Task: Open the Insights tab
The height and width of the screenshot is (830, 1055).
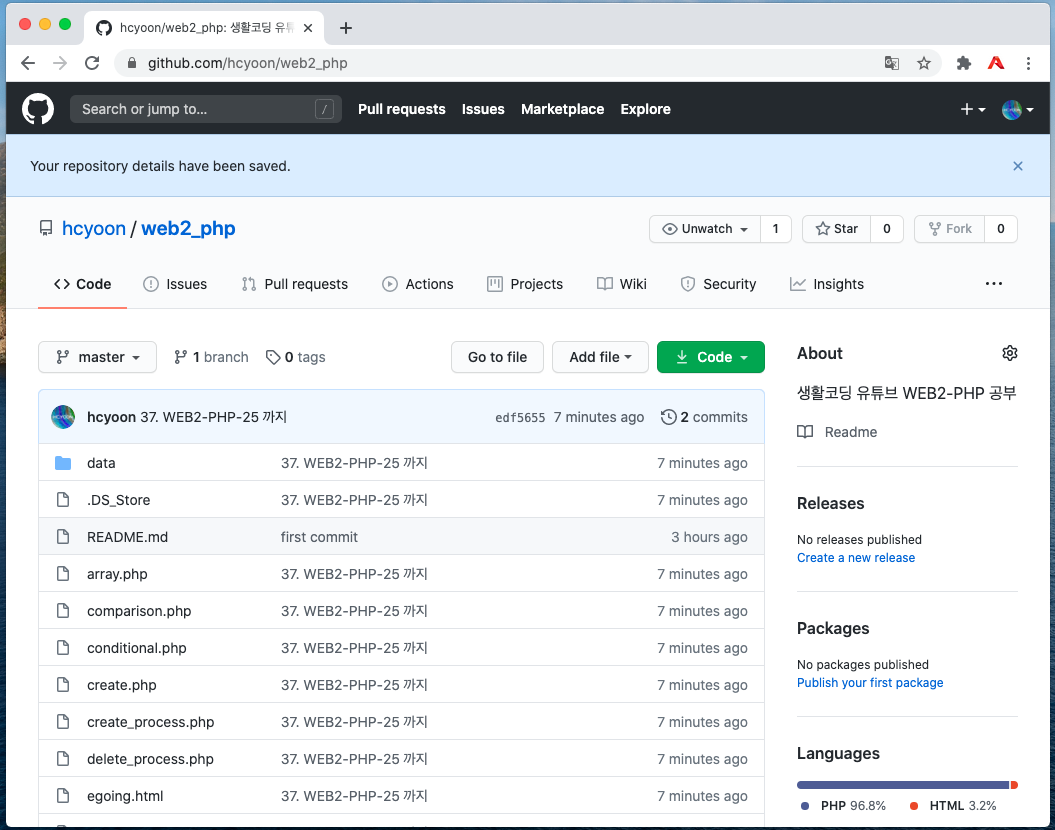Action: pos(827,284)
